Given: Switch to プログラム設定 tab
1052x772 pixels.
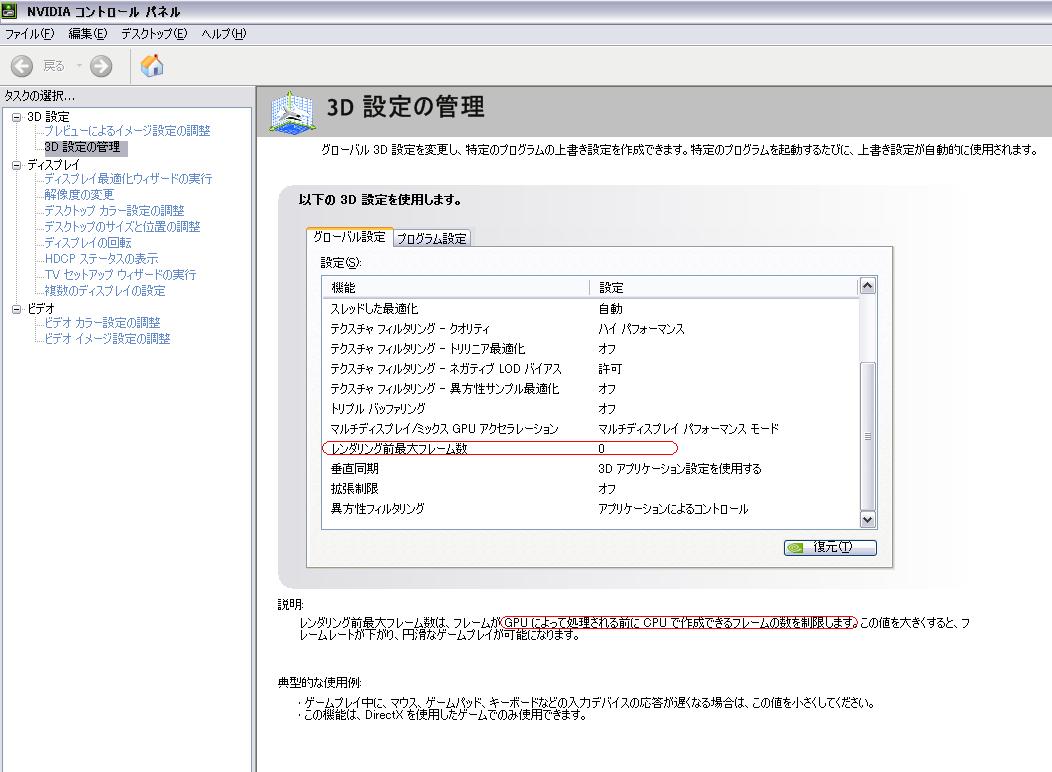Looking at the screenshot, I should click(x=431, y=238).
